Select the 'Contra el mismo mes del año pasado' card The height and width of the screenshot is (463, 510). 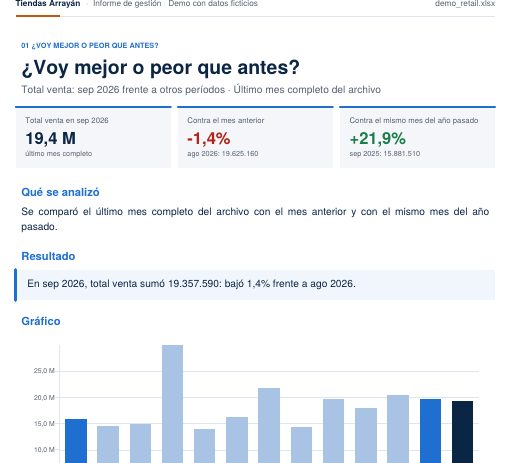[417, 137]
